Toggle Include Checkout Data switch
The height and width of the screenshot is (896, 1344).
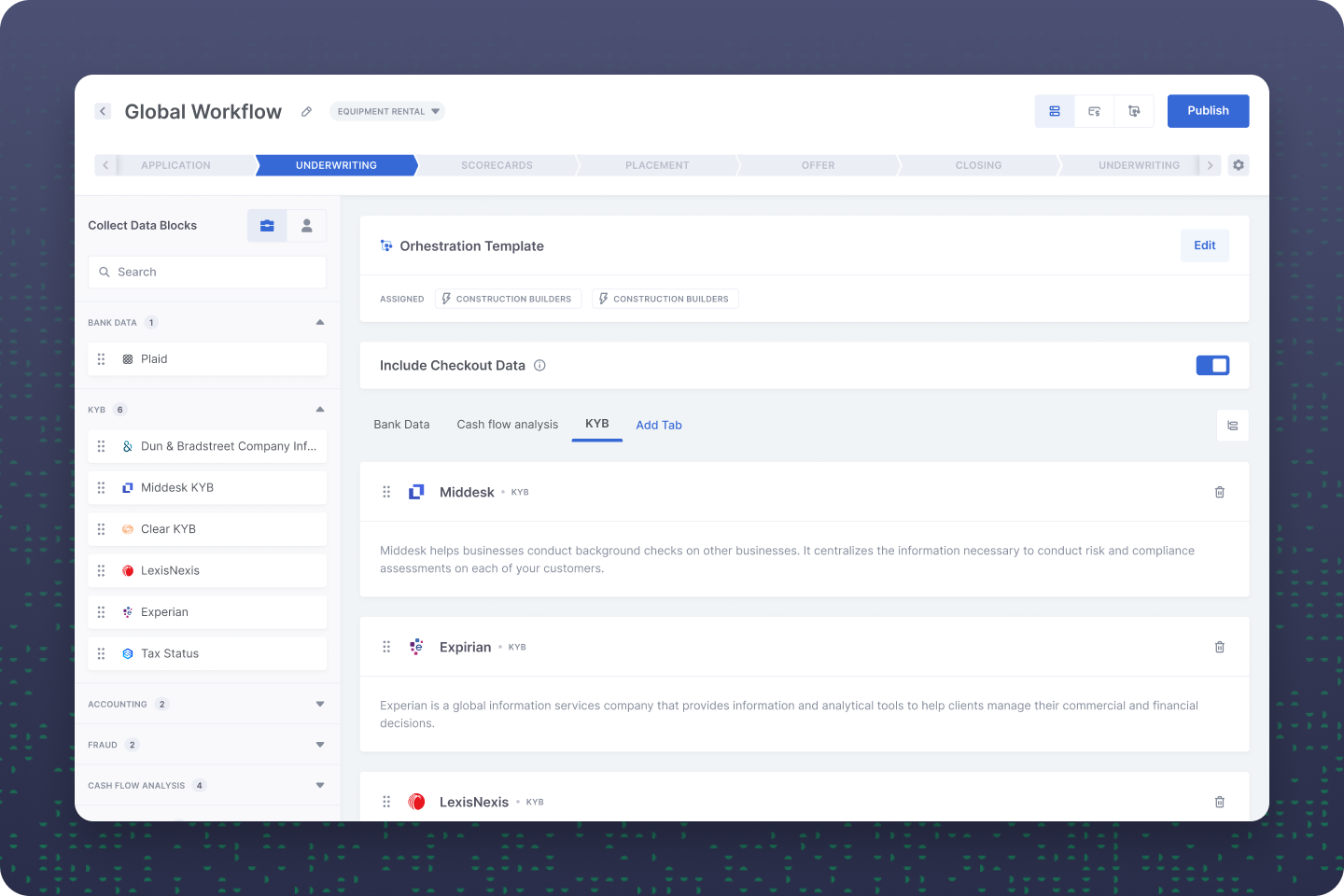coord(1212,366)
